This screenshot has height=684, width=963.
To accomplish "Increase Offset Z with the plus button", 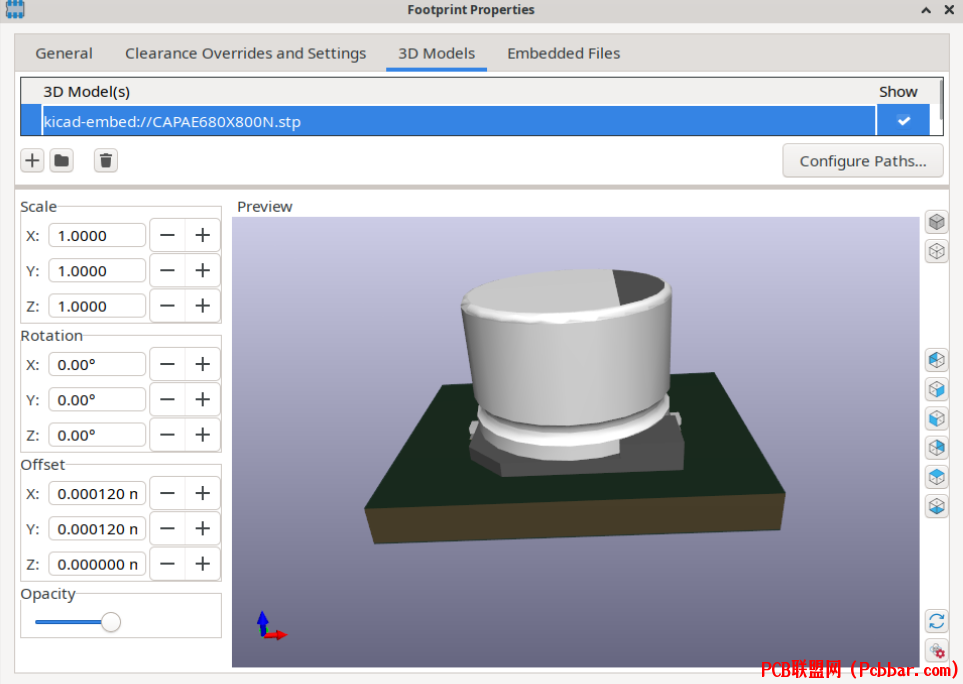I will 203,564.
